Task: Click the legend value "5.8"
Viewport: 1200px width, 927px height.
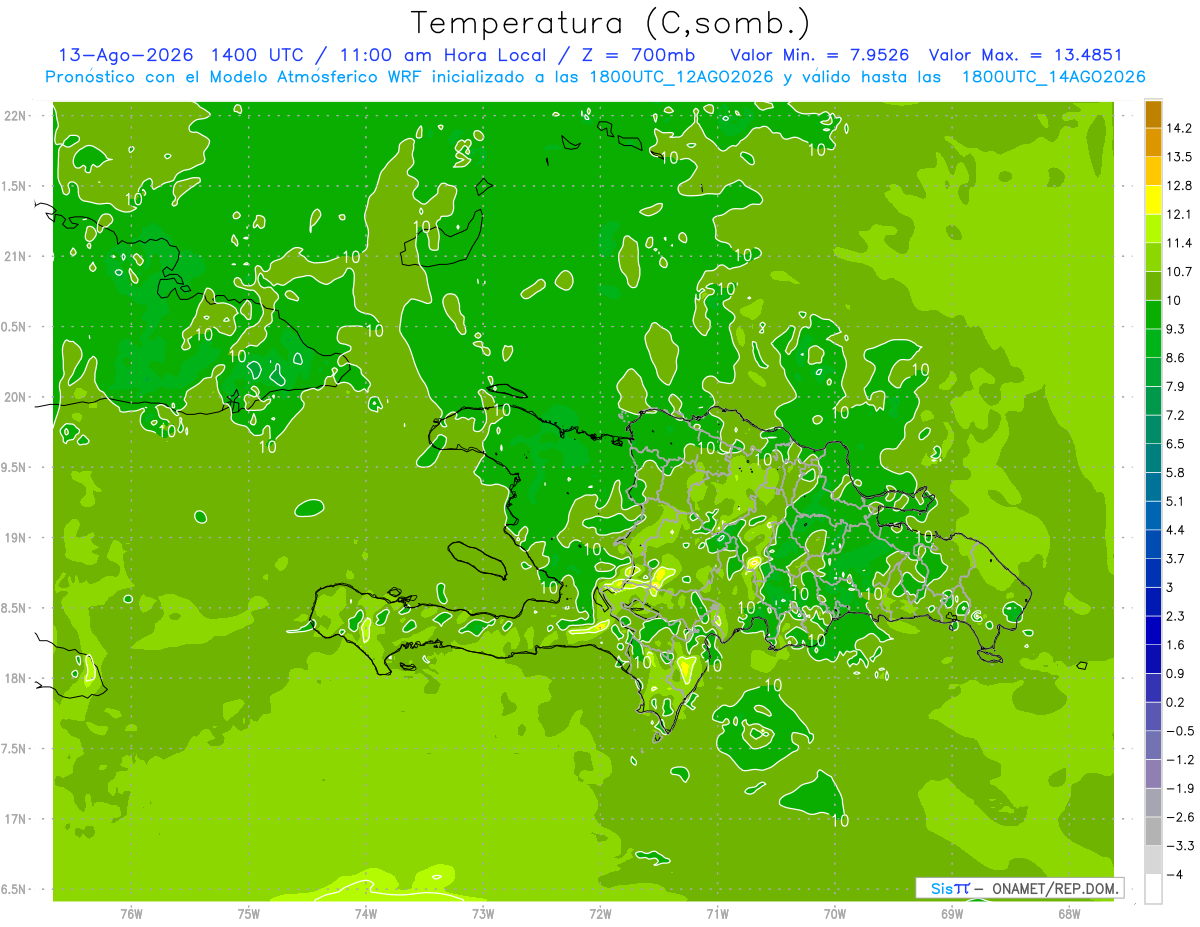Action: 1176,472
